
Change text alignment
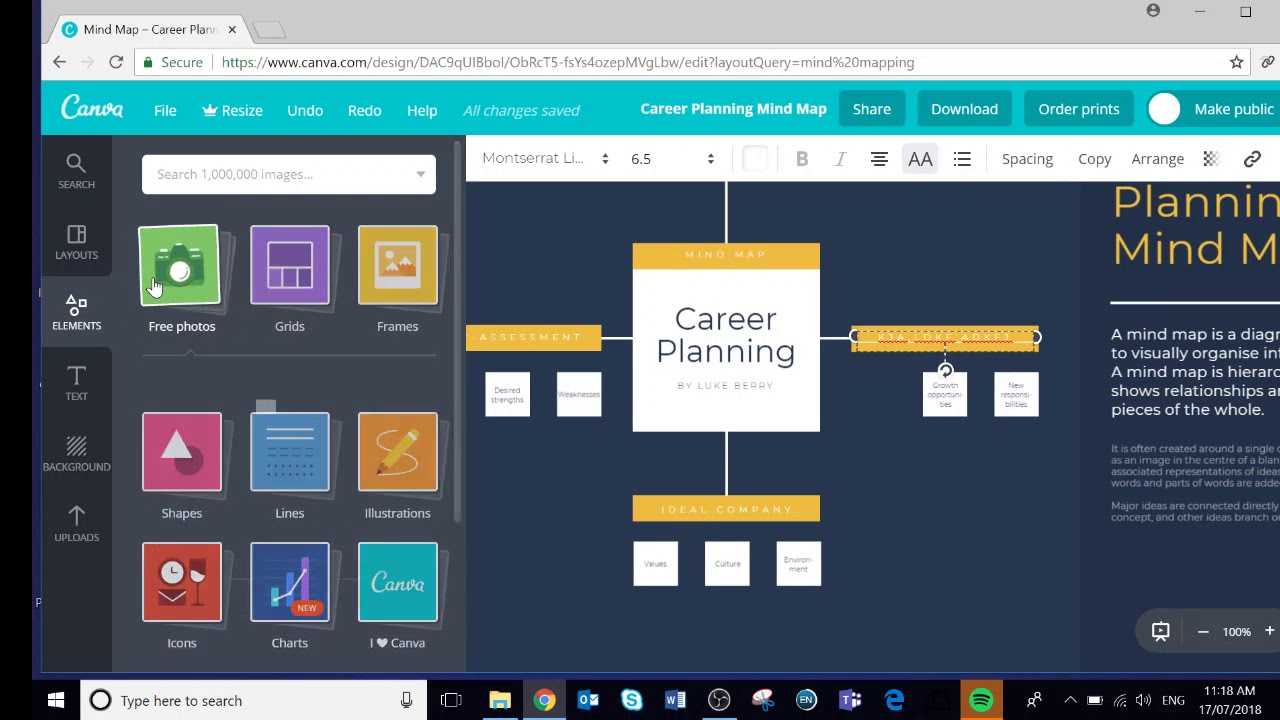tap(879, 159)
